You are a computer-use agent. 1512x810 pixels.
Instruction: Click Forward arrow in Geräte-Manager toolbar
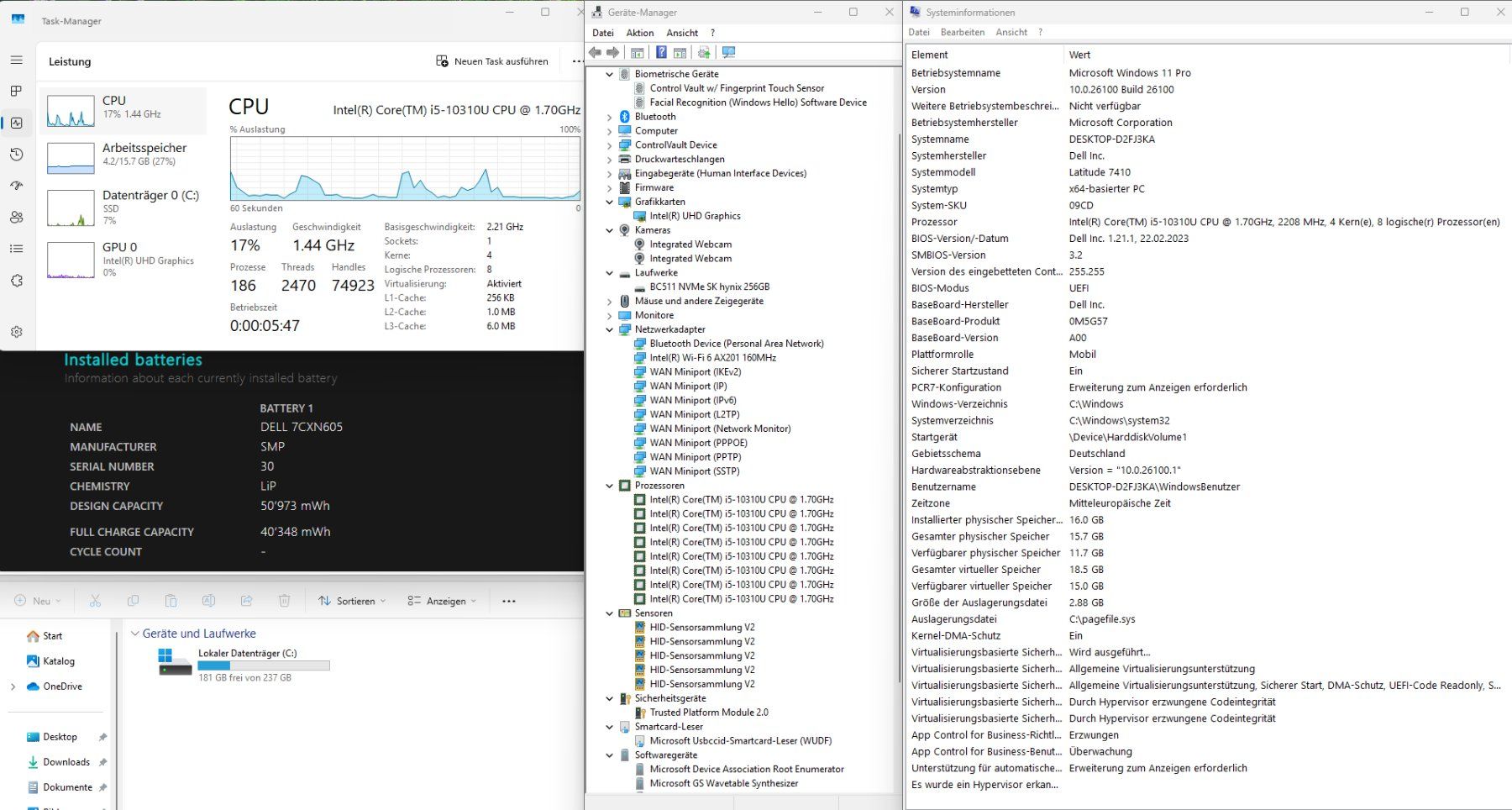pos(613,52)
